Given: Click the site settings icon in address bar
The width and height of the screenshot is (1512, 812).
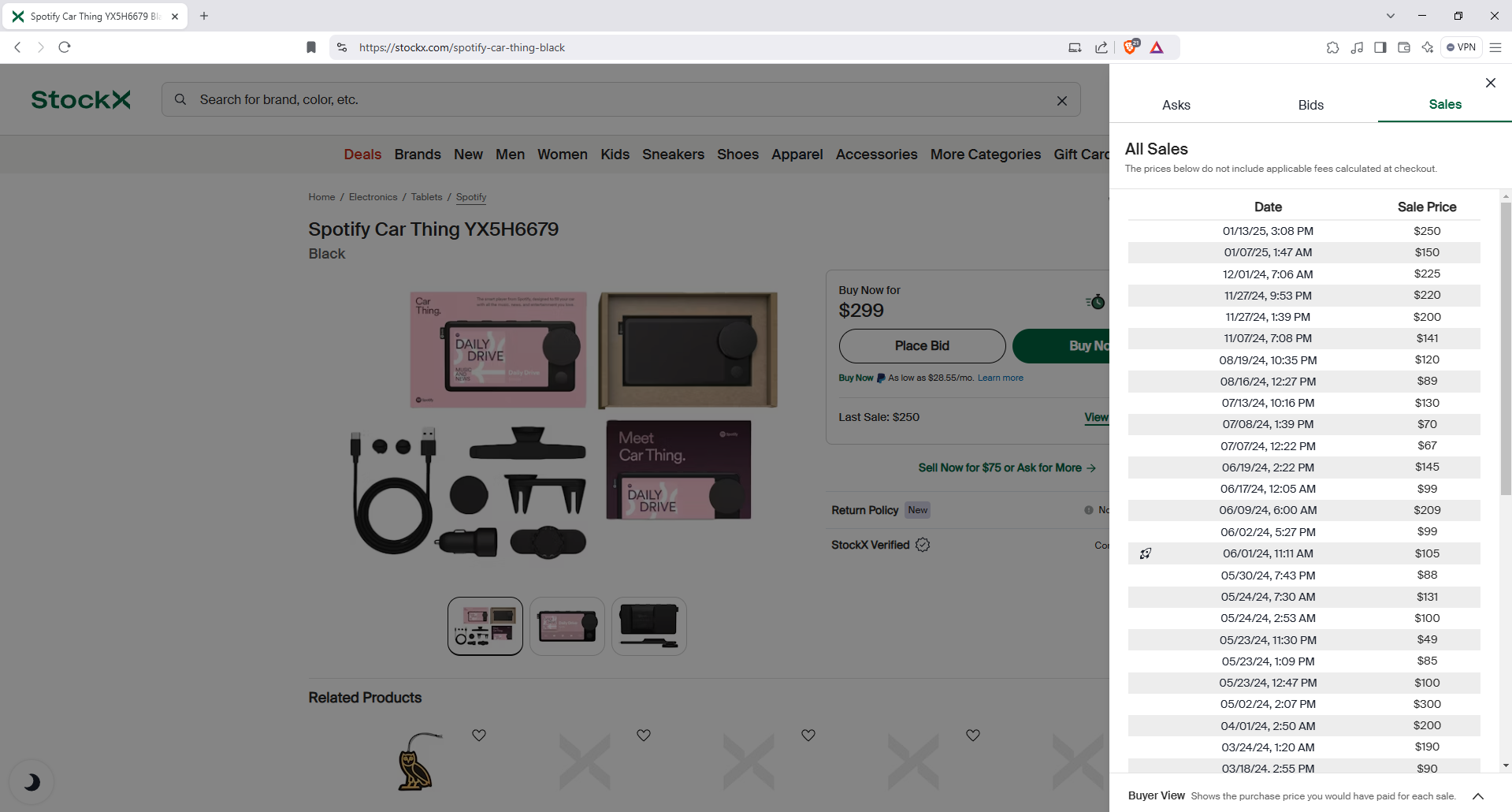Looking at the screenshot, I should click(341, 47).
